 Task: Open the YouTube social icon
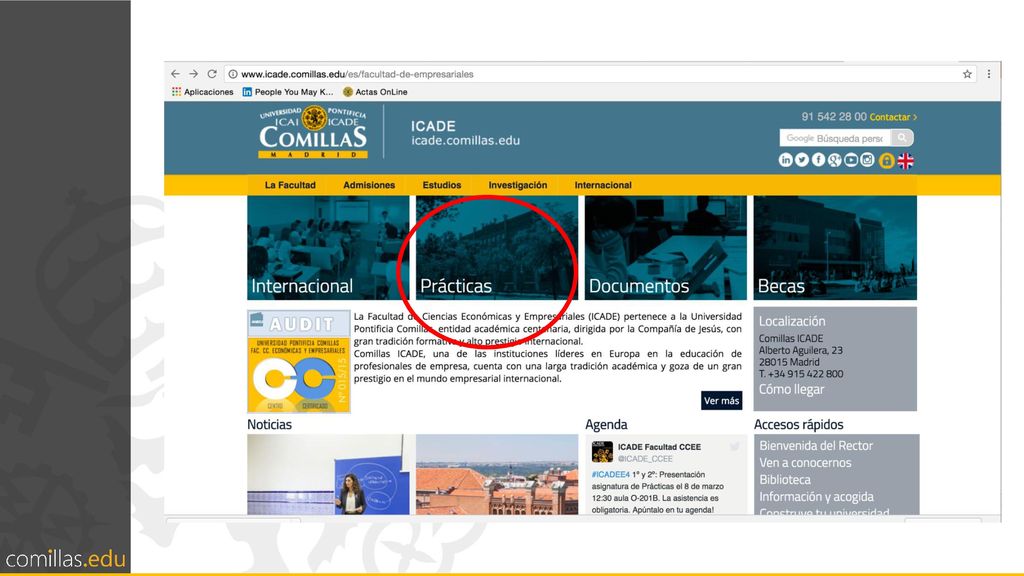point(851,160)
